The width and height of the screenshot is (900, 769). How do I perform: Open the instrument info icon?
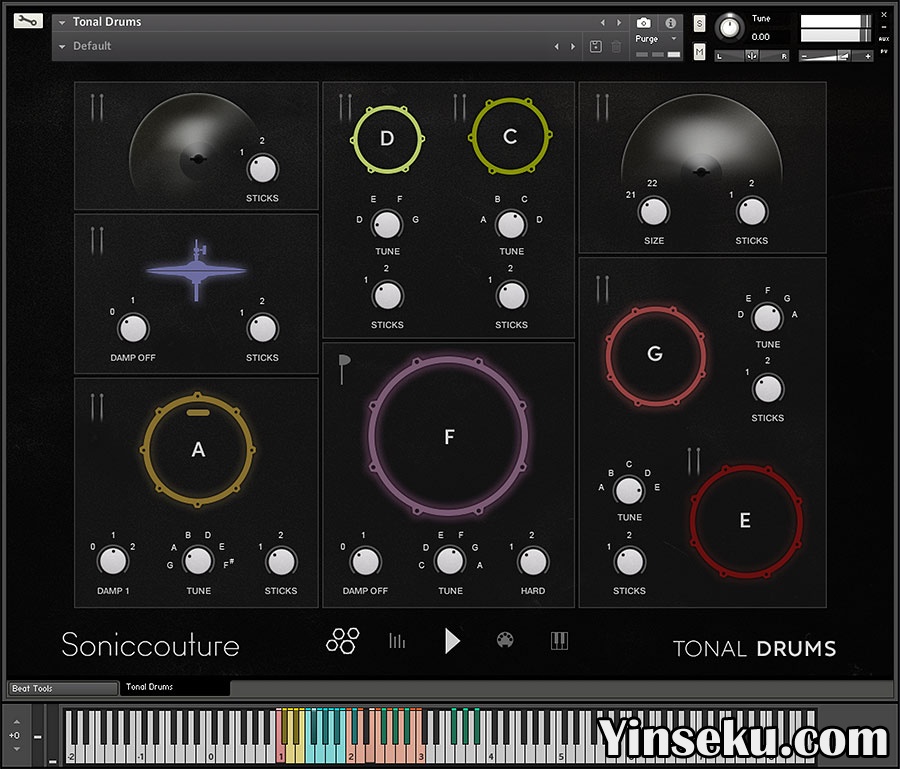(671, 22)
